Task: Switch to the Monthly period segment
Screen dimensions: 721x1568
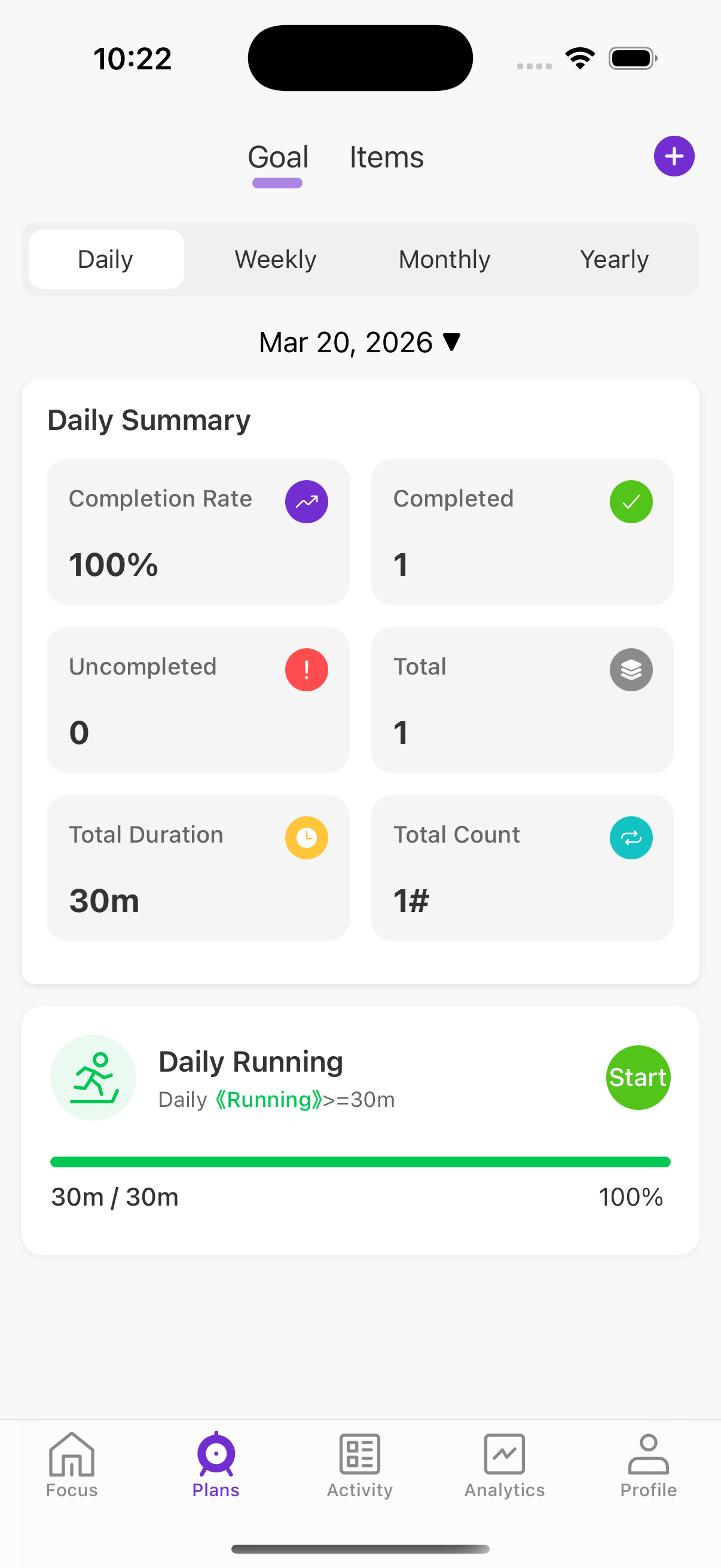Action: tap(445, 260)
